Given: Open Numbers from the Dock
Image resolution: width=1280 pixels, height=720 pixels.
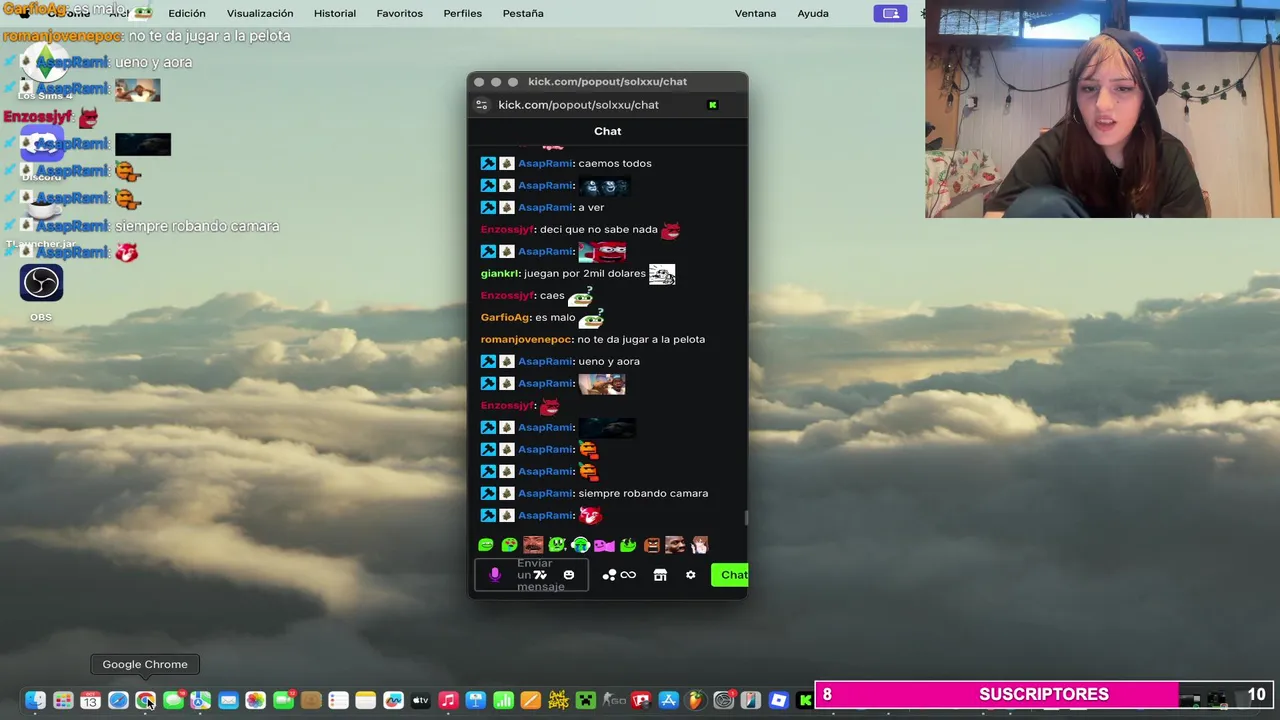Looking at the screenshot, I should pos(503,701).
